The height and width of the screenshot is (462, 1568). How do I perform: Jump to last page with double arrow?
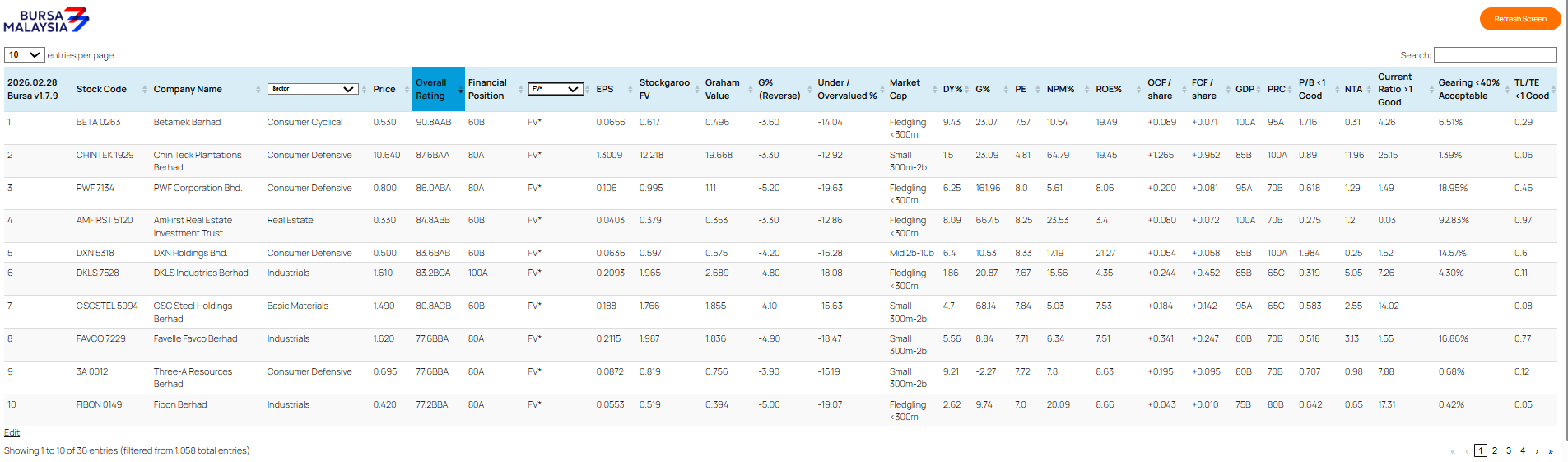(x=1551, y=451)
